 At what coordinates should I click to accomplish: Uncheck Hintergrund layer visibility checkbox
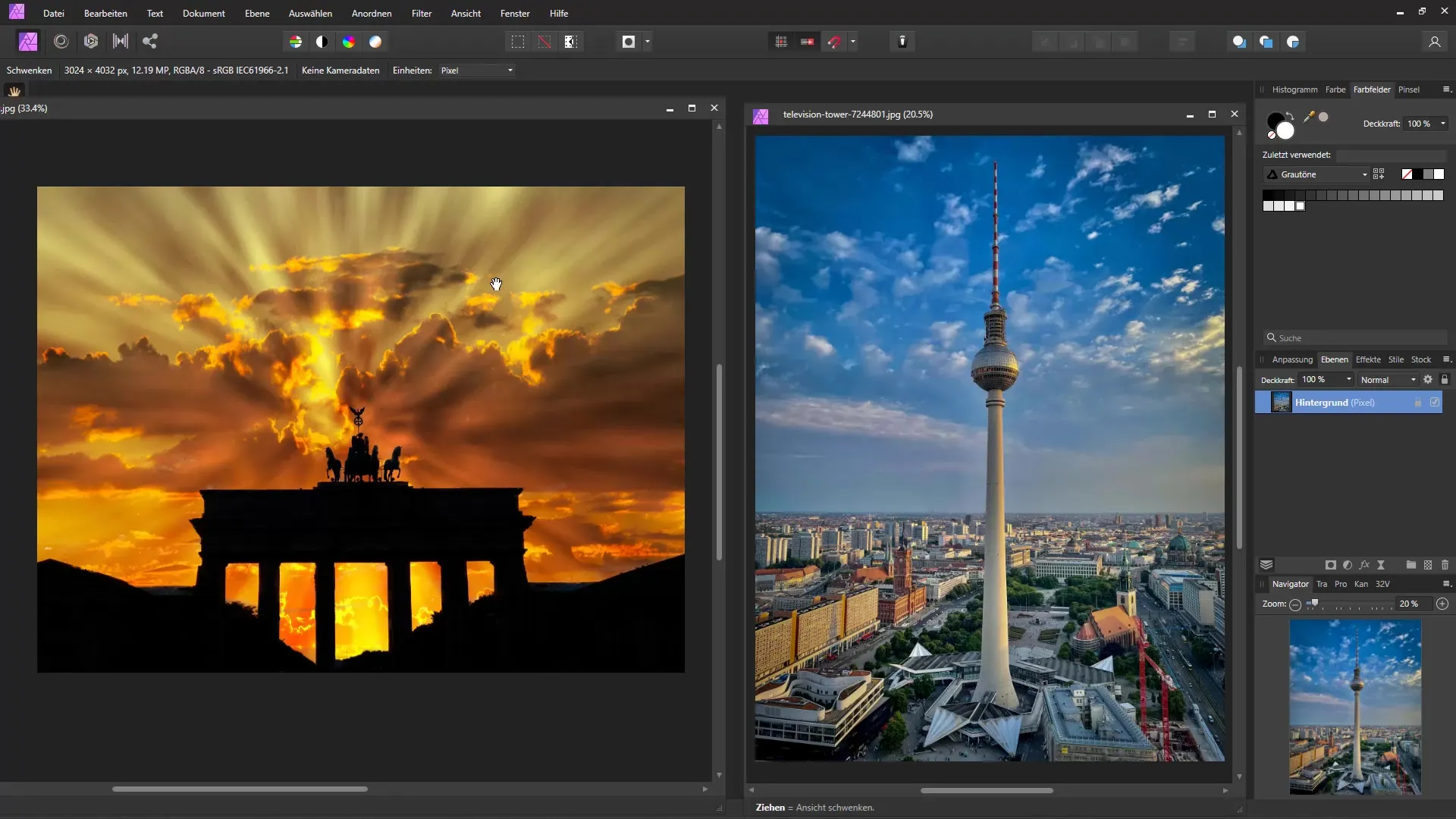pos(1435,403)
